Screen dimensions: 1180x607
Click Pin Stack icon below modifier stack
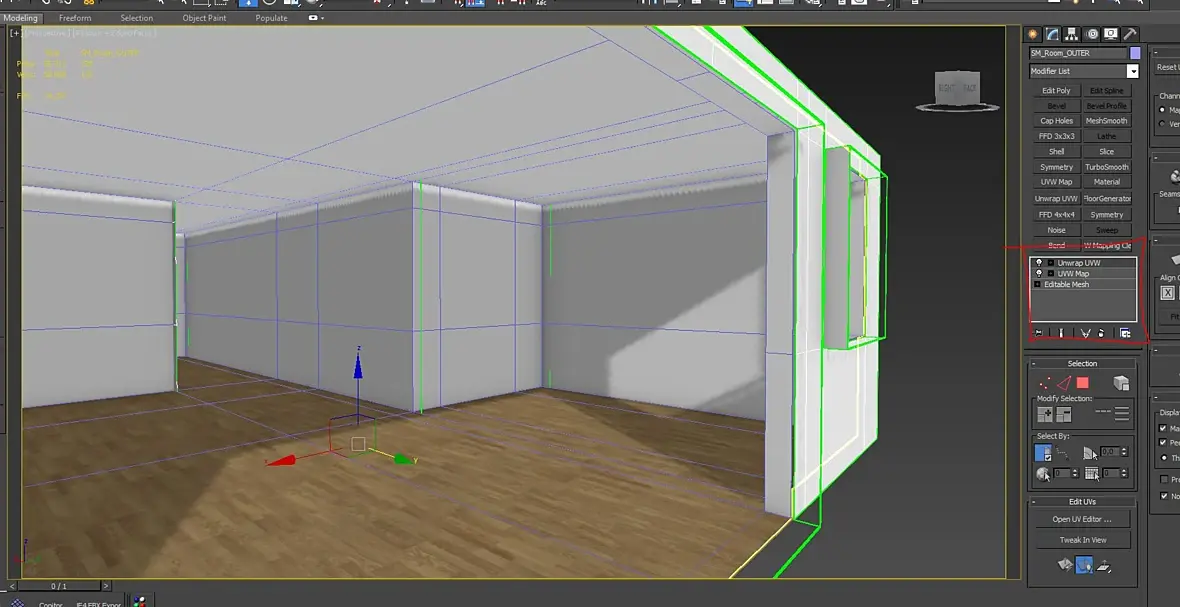point(1039,333)
